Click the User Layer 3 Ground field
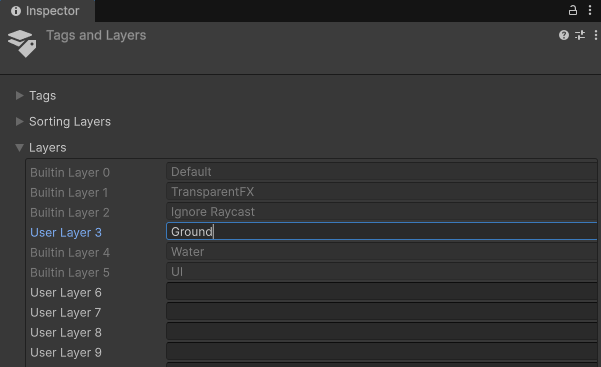Image resolution: width=601 pixels, height=367 pixels. [x=382, y=231]
